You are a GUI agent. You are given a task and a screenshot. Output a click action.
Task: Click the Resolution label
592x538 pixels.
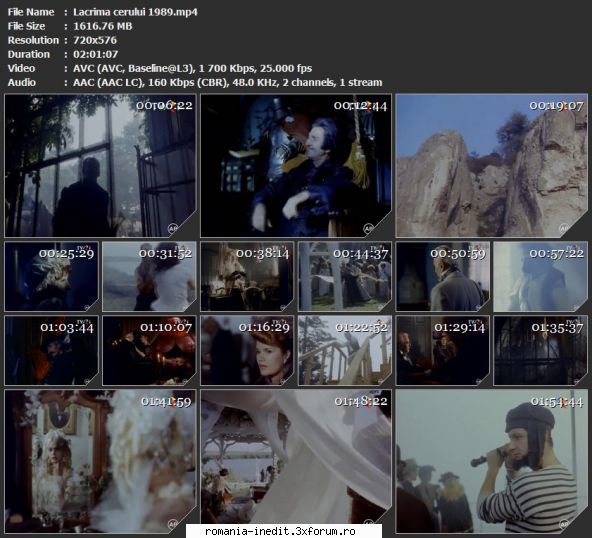(x=33, y=40)
